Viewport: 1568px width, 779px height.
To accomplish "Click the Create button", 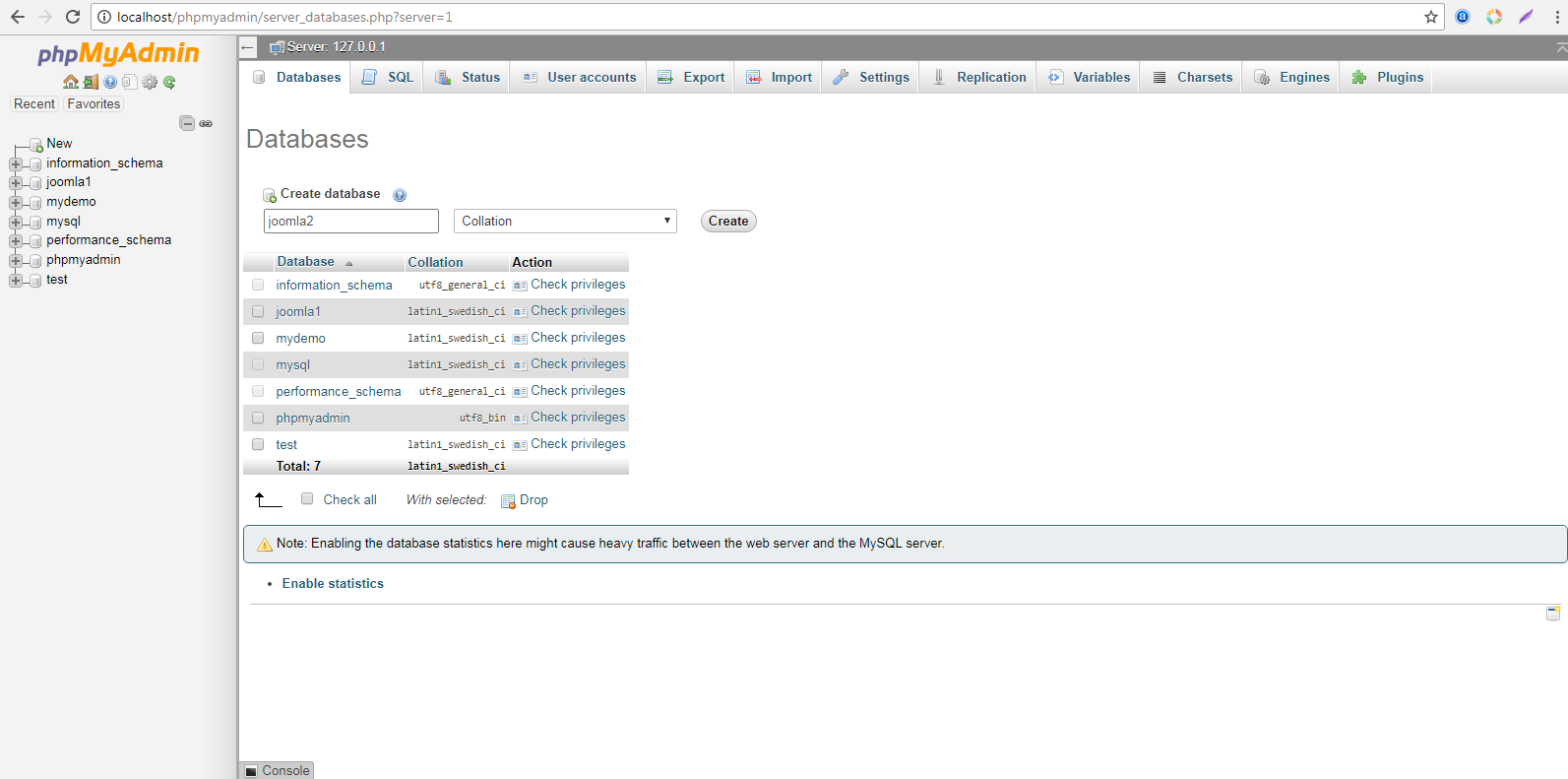I will click(x=728, y=222).
